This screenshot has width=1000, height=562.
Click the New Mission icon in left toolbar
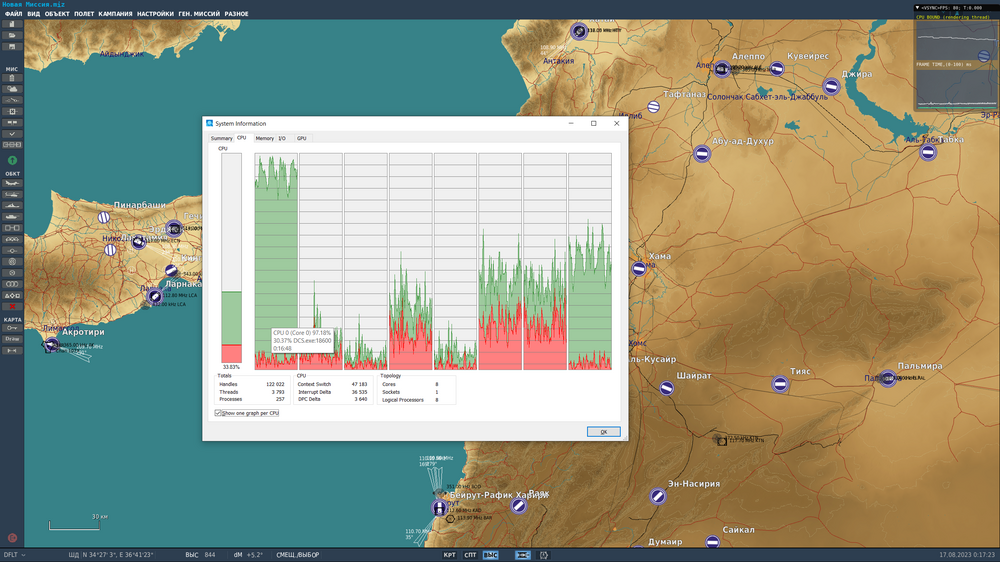pos(12,25)
